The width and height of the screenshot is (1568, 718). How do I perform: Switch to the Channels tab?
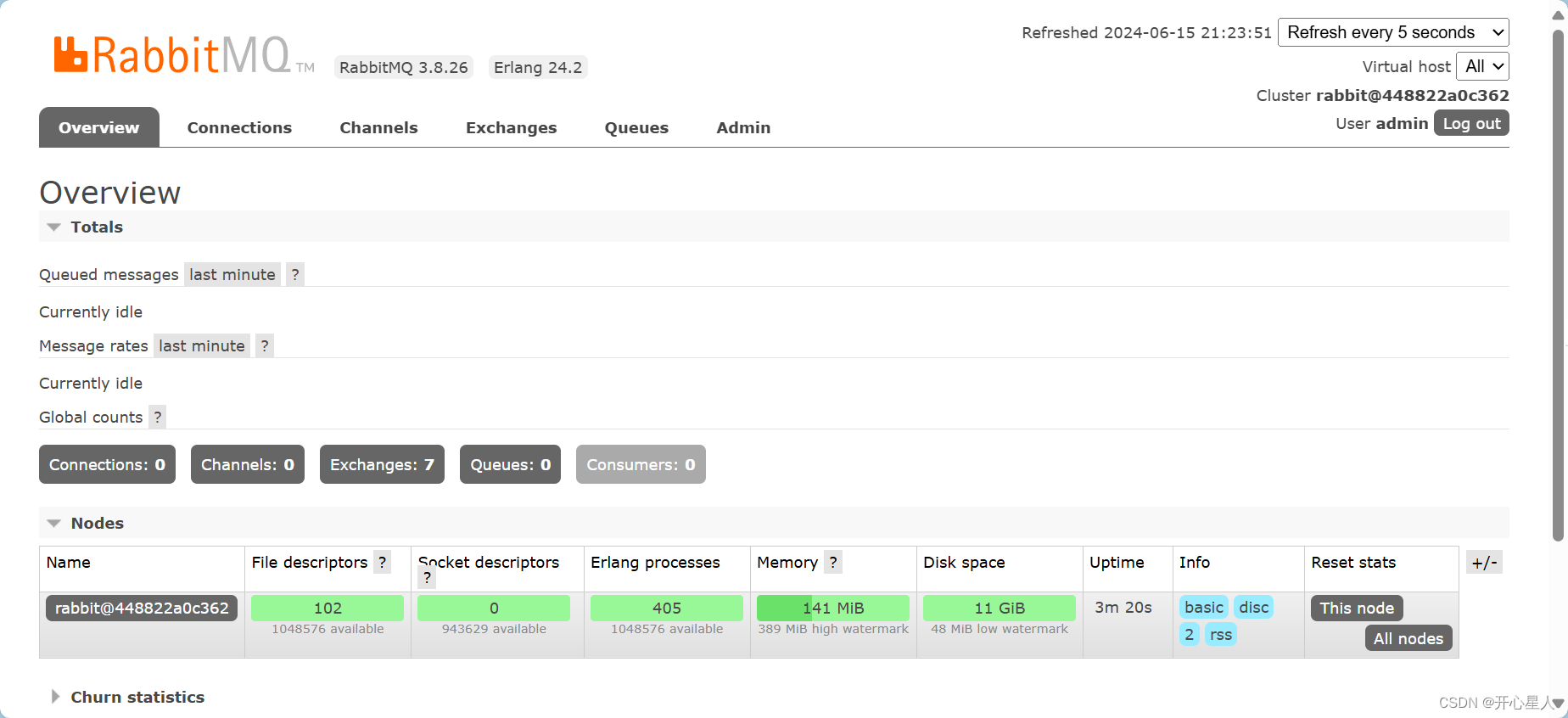pos(378,127)
